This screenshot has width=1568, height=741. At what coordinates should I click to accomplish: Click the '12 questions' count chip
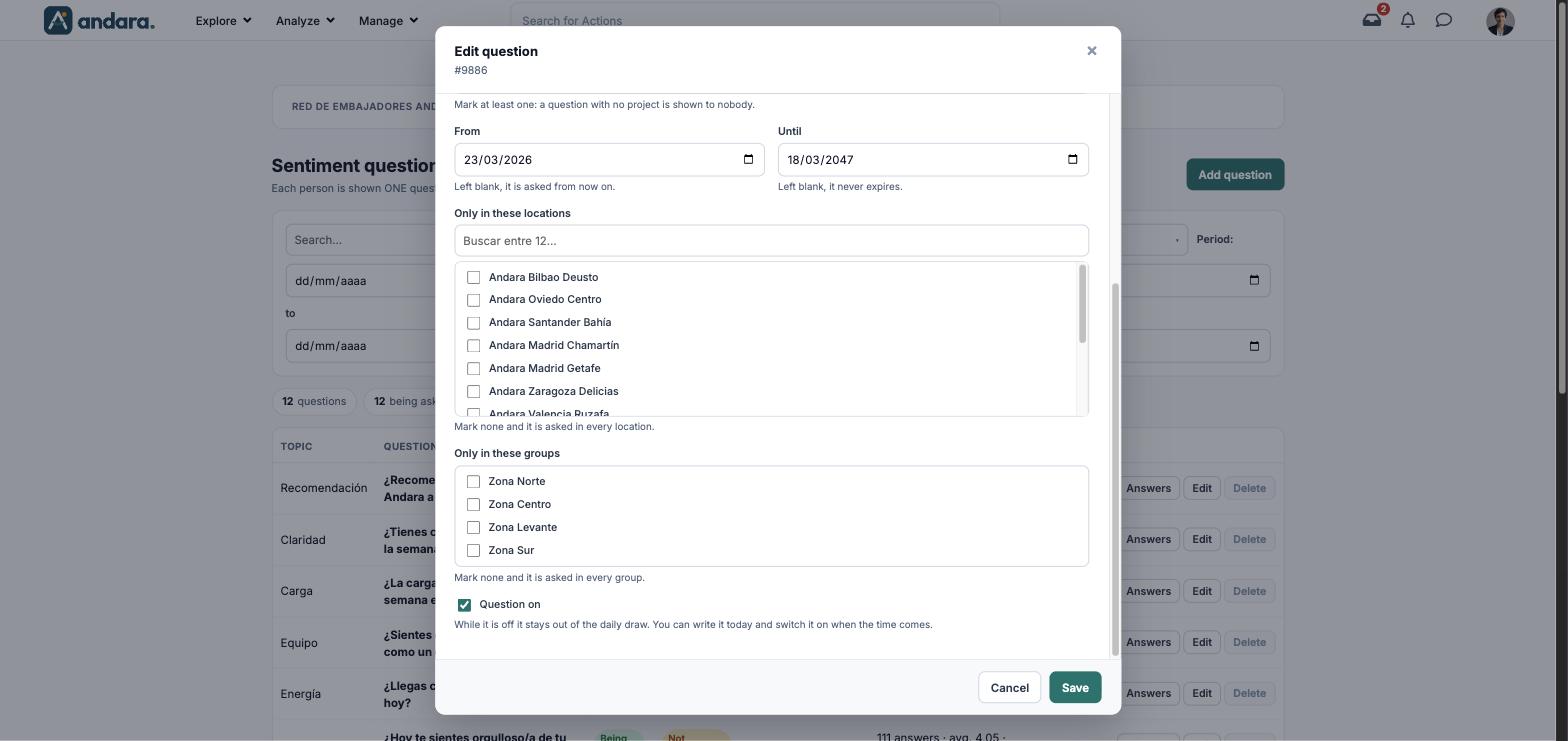pos(314,402)
